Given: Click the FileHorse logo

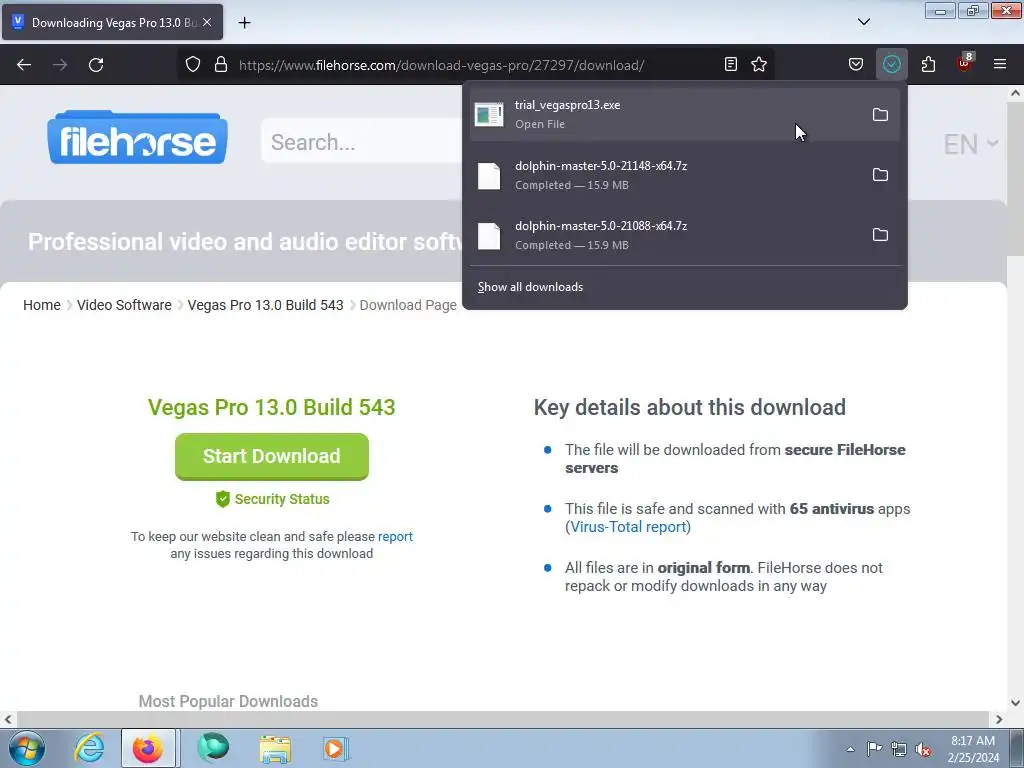Looking at the screenshot, I should [137, 137].
